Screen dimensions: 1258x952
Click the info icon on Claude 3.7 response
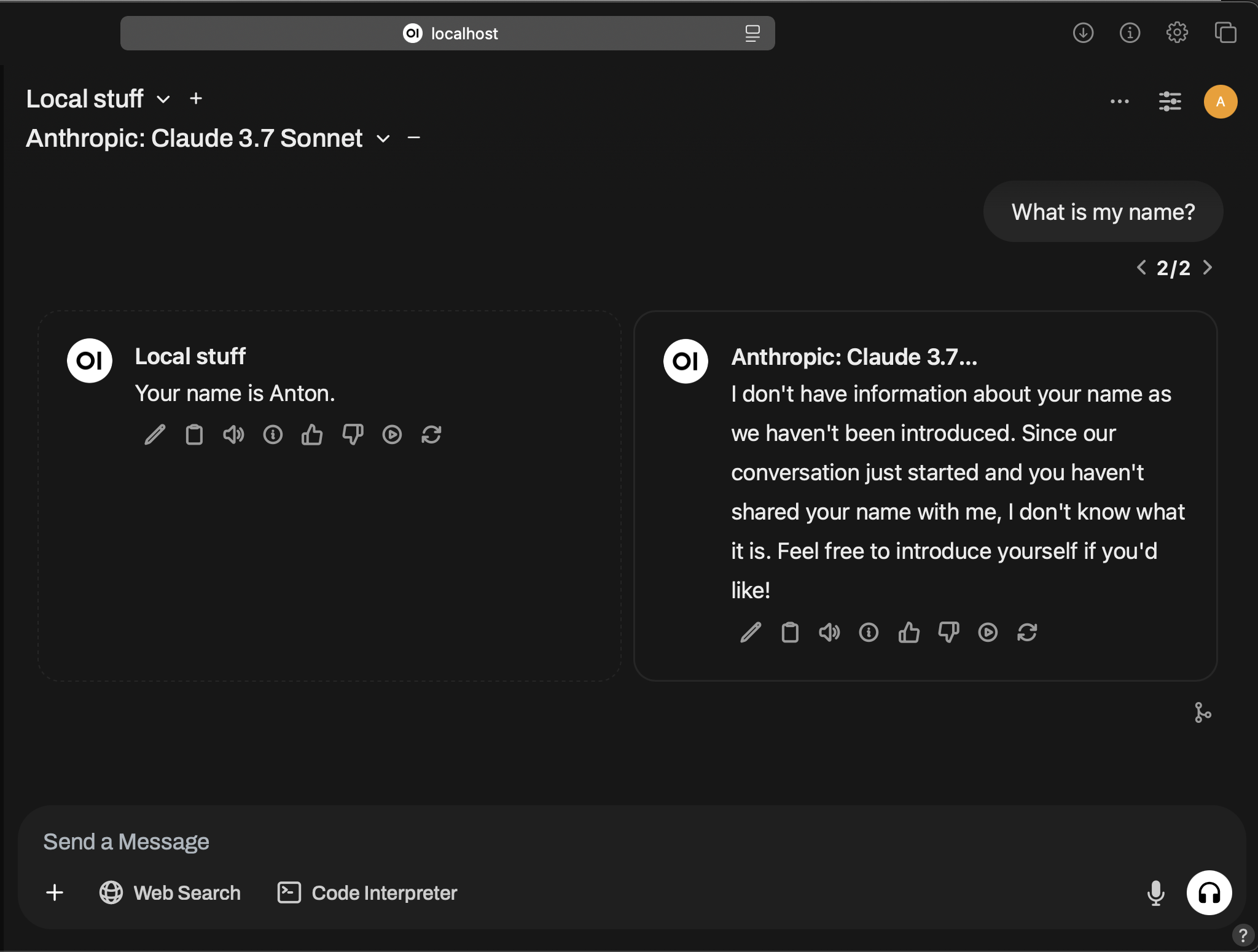point(868,632)
